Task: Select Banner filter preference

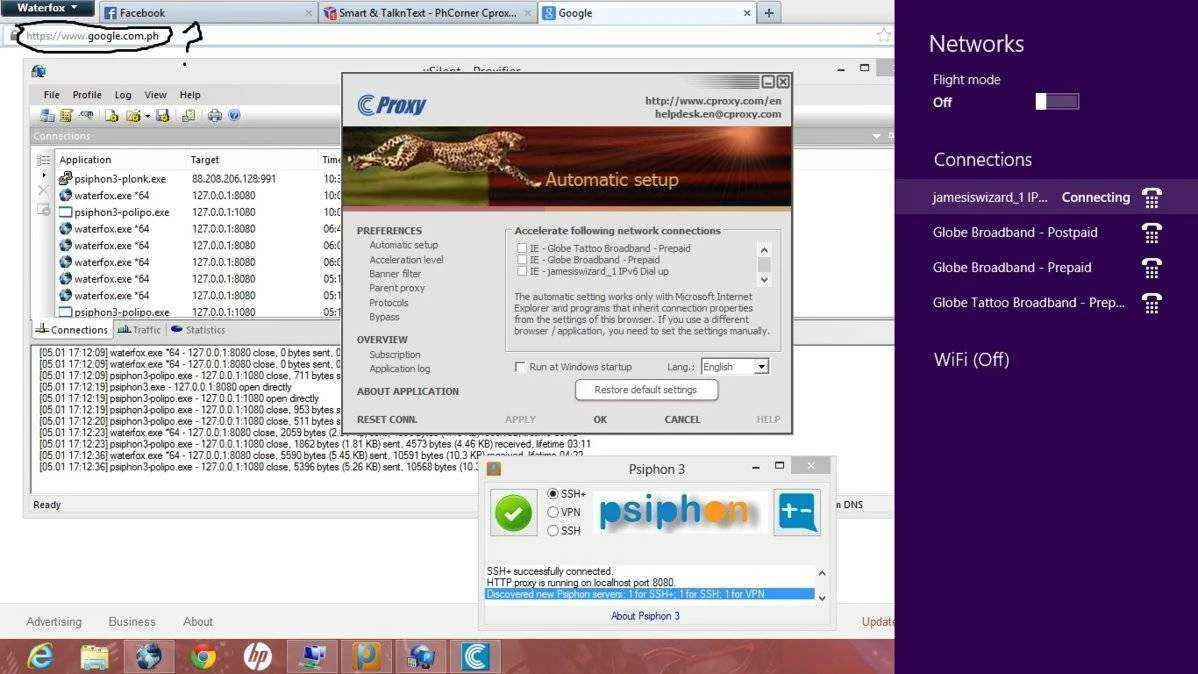Action: point(395,274)
